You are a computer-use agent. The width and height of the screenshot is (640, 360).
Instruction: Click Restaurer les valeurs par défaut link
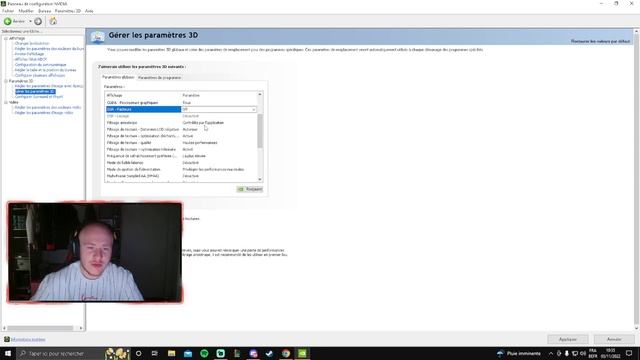pyautogui.click(x=600, y=41)
